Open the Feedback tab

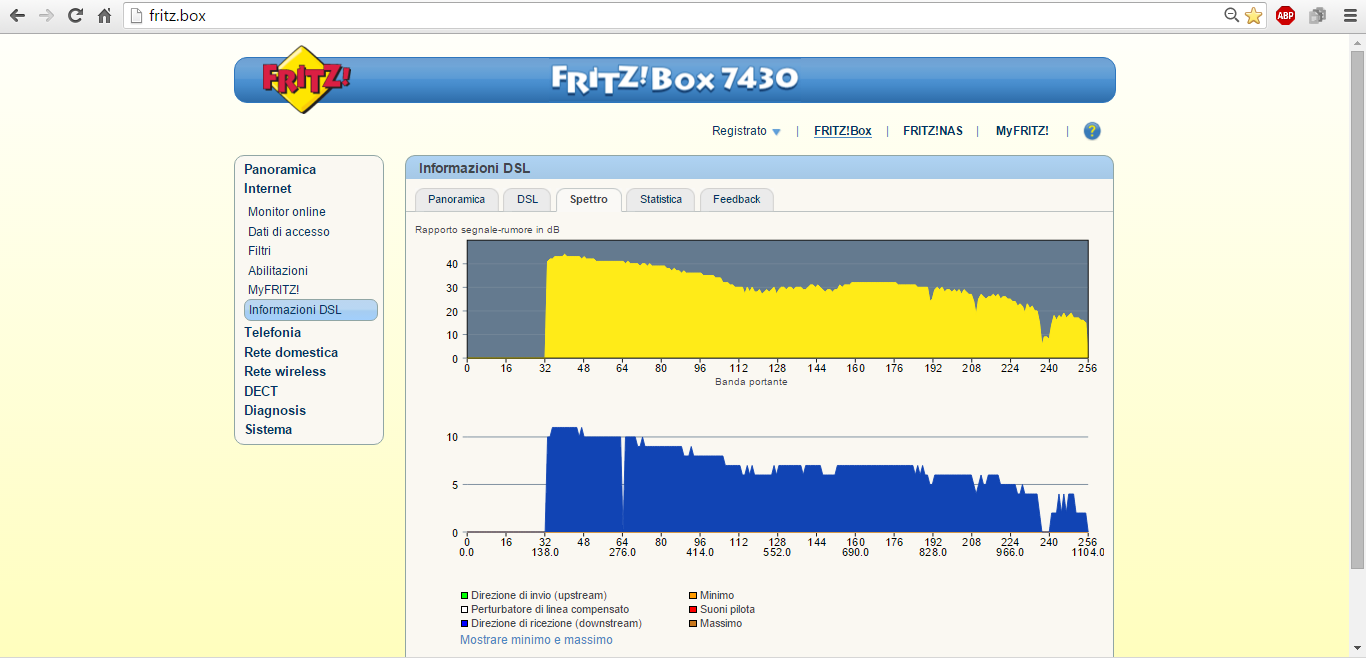point(736,200)
